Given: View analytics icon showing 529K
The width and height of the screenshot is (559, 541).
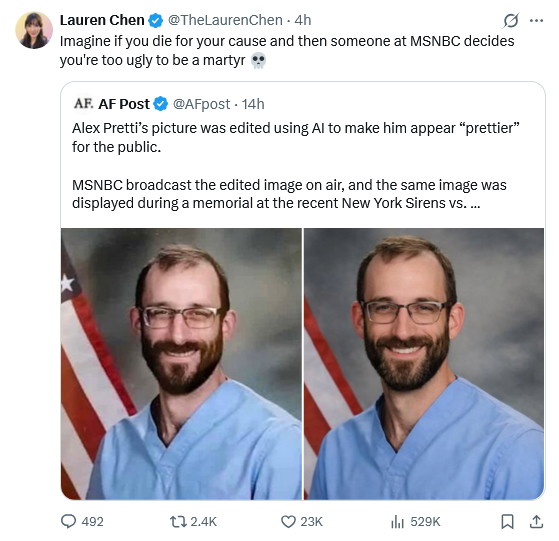Looking at the screenshot, I should click(415, 521).
